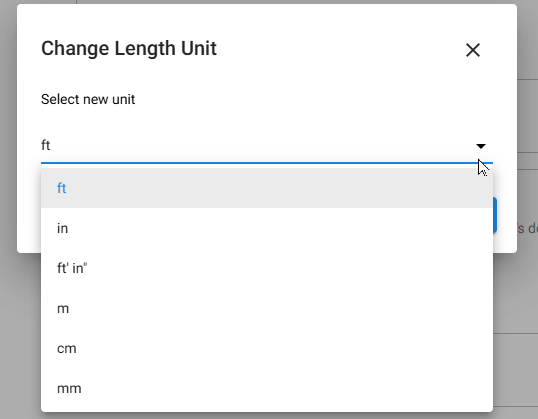Click the Select new unit label

tap(88, 100)
